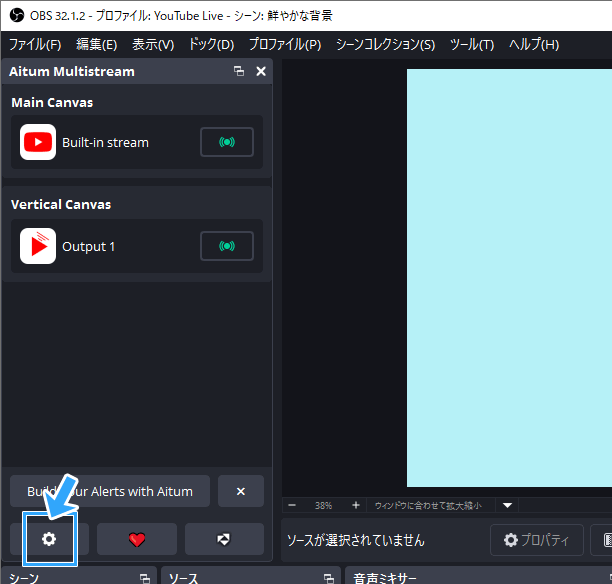Click the red heart donate button

click(137, 539)
